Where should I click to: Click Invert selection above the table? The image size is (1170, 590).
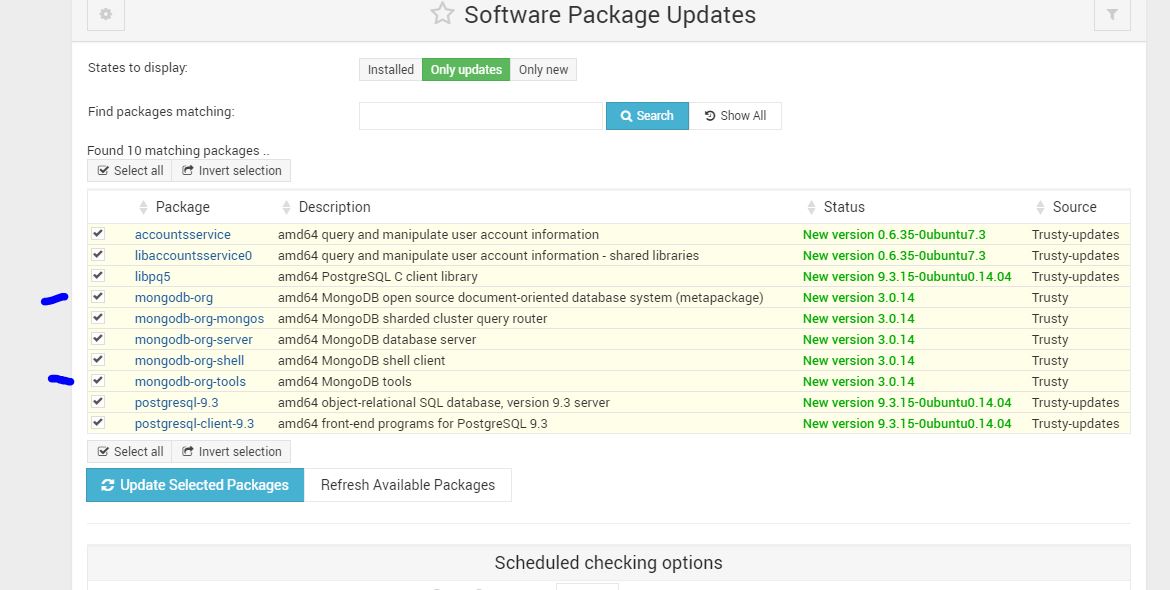(x=231, y=171)
